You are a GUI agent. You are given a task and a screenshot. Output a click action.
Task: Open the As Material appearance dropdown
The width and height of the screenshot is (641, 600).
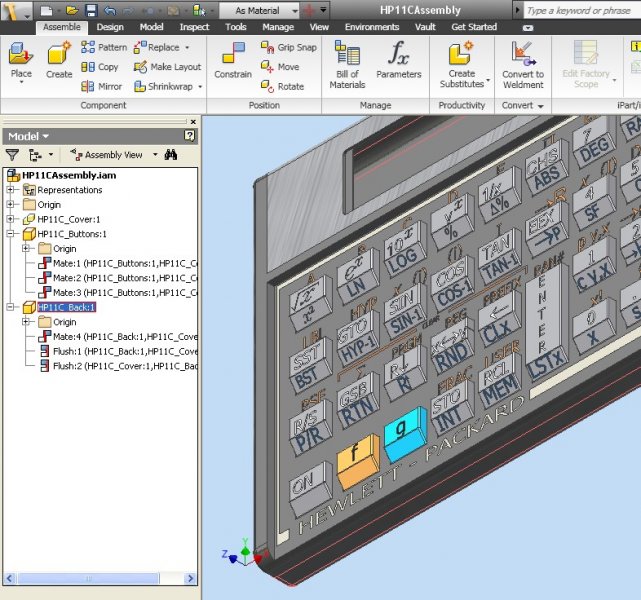259,11
